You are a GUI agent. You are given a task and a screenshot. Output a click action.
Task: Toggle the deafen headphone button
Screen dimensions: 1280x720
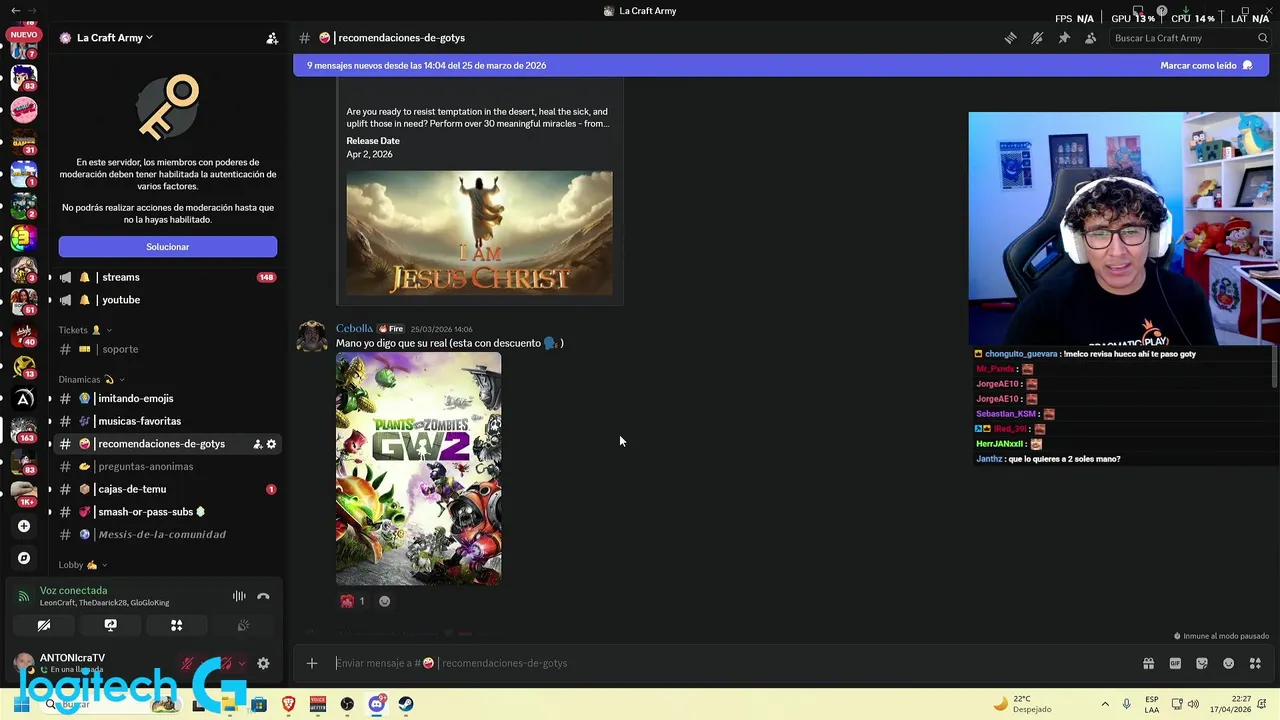coord(227,663)
